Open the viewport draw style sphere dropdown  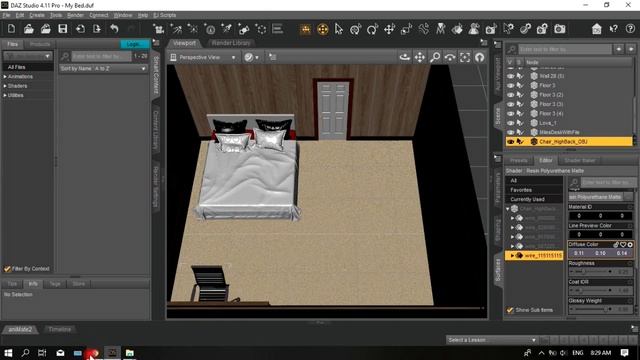point(251,58)
